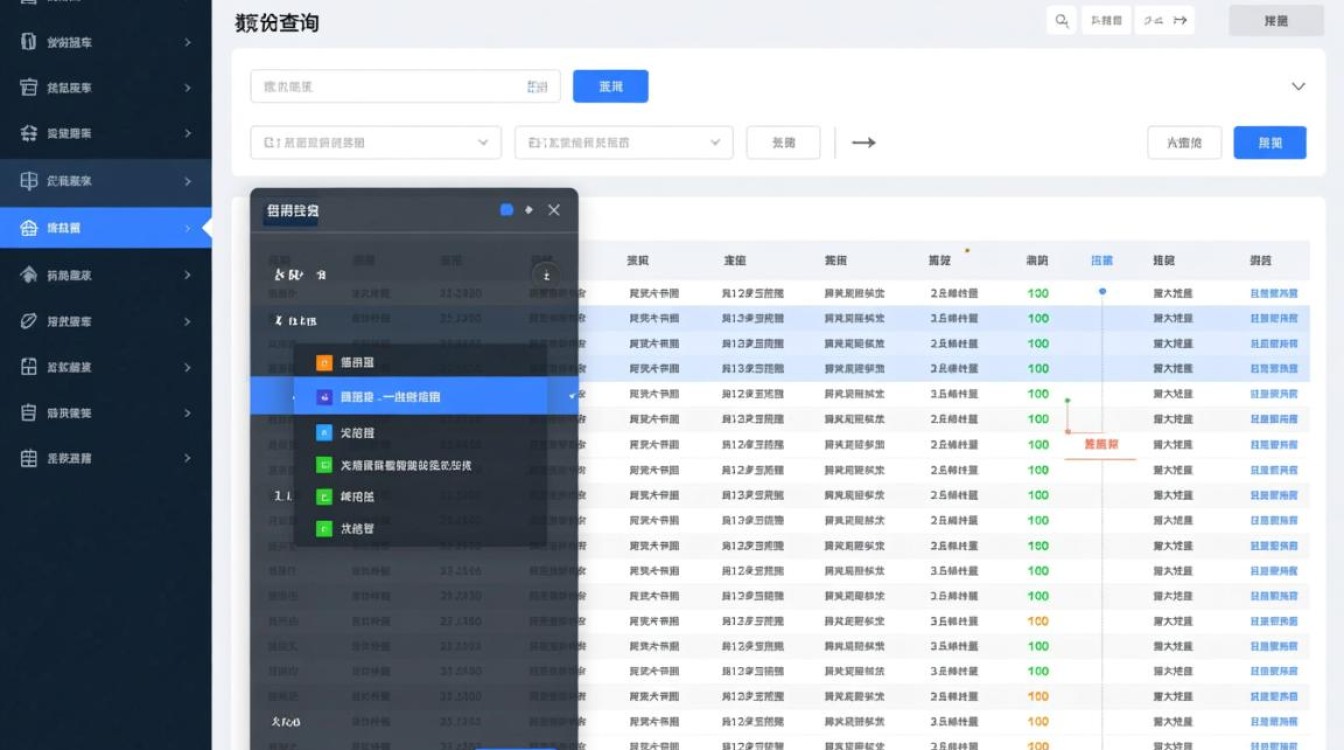Open the hovered sidebar row with split-panel icon

[105, 181]
